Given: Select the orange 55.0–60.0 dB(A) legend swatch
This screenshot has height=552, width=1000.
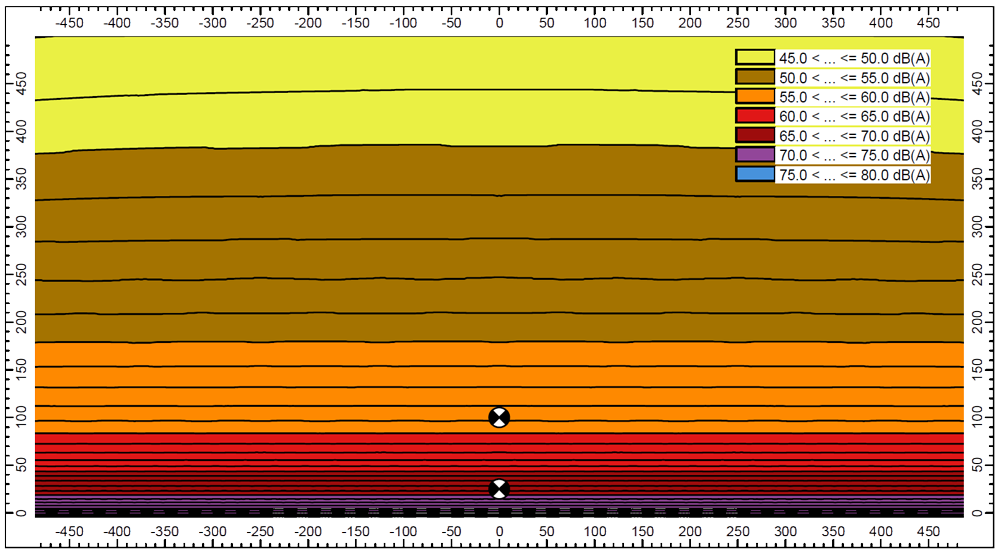Looking at the screenshot, I should 755,97.
